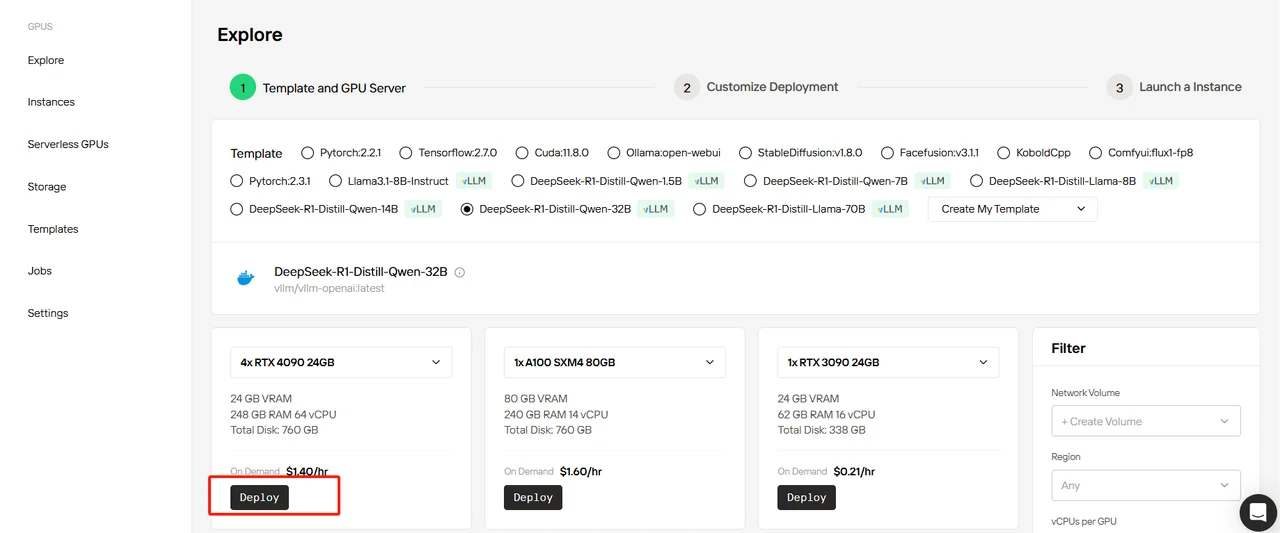Open the Region Any dropdown
Image resolution: width=1280 pixels, height=533 pixels.
[1146, 485]
